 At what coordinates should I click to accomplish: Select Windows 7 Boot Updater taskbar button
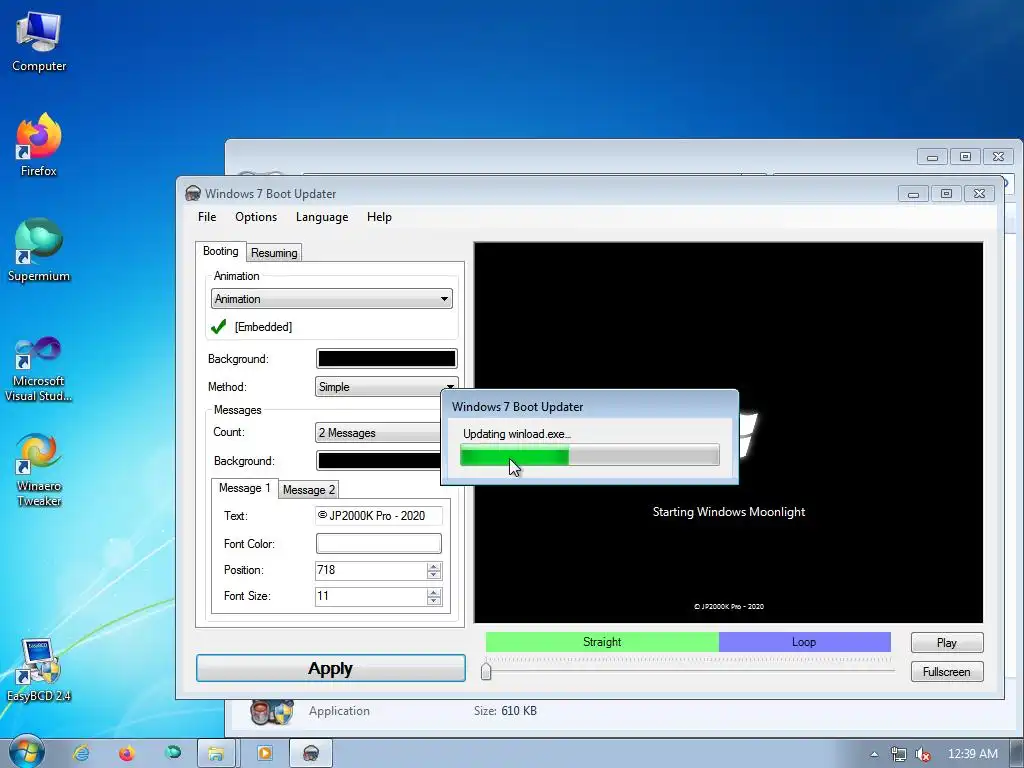[x=311, y=753]
